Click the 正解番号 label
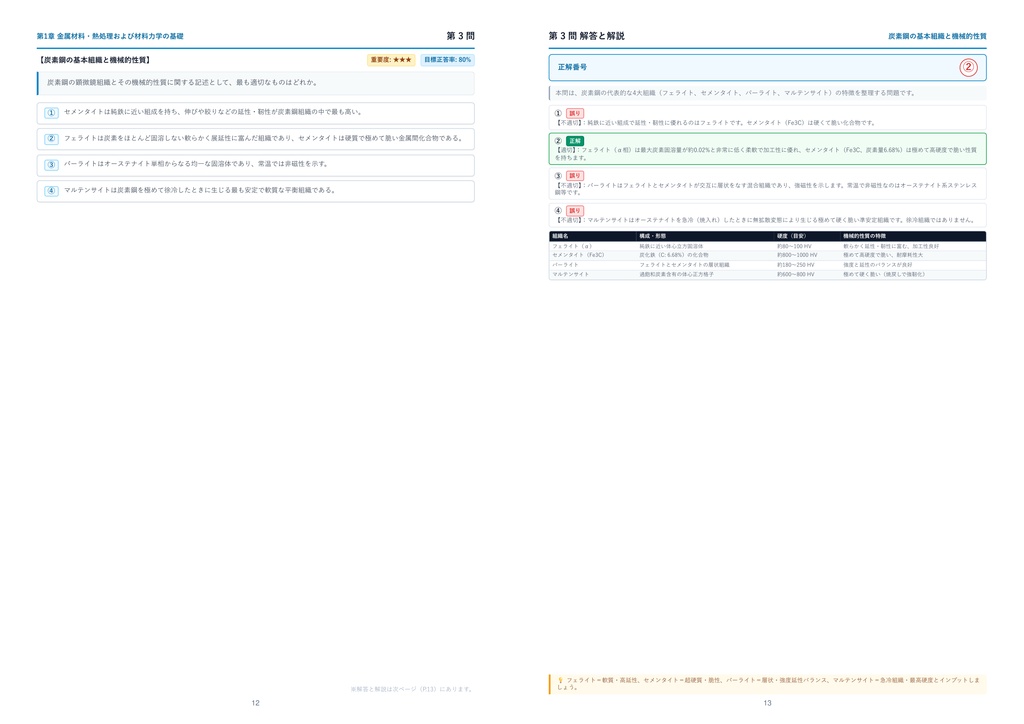1024x724 pixels. [572, 67]
